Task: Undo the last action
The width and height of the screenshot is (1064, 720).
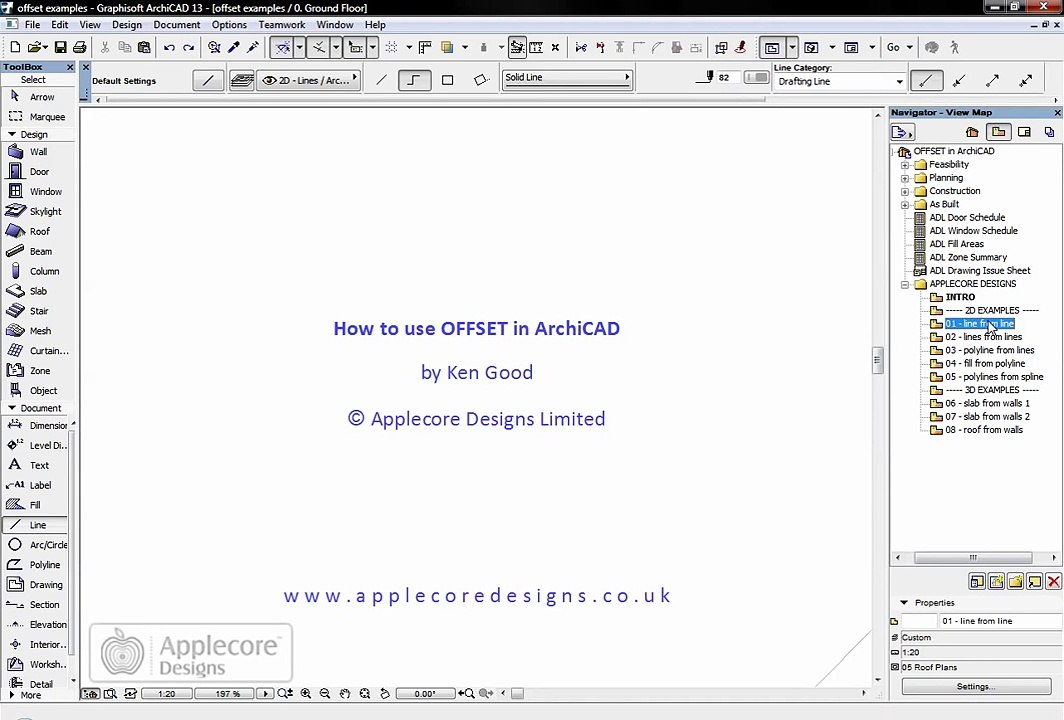Action: [169, 48]
